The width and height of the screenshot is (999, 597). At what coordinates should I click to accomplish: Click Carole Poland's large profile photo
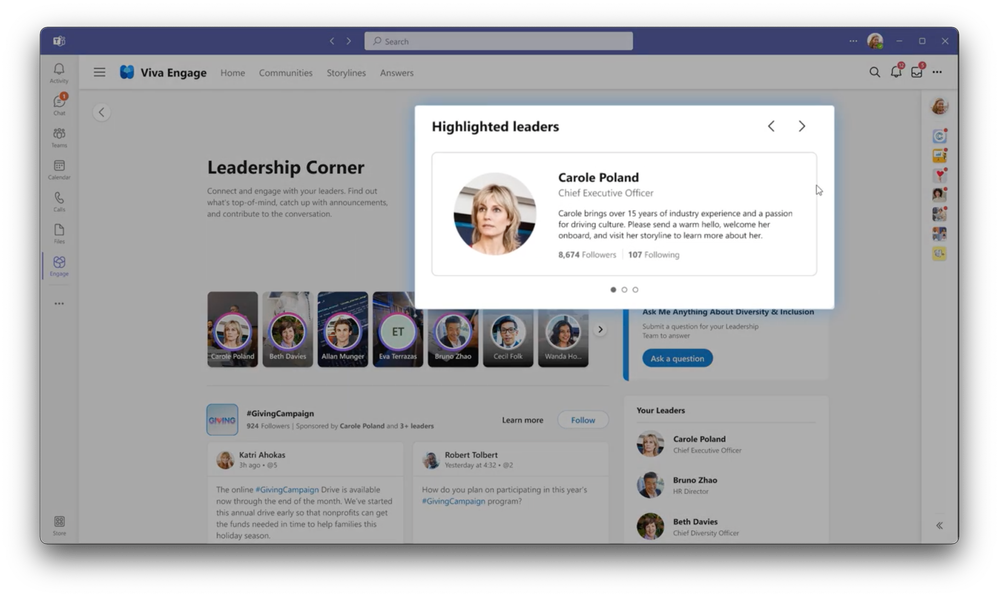coord(494,213)
